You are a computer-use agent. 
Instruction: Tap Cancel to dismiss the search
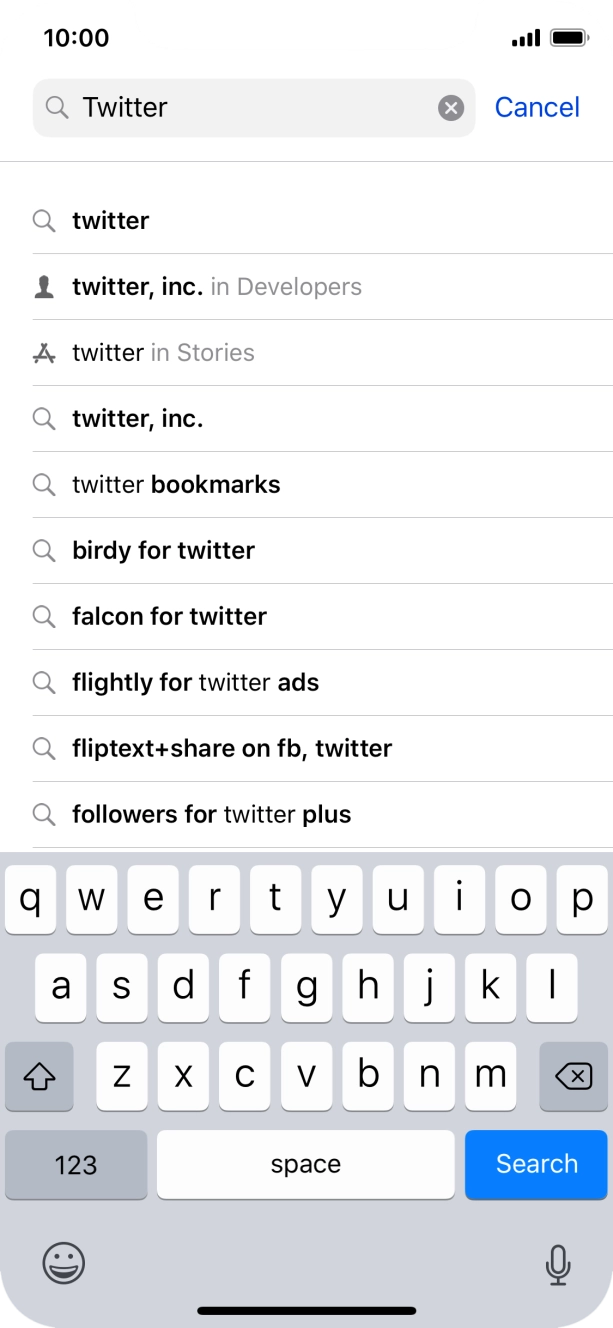[x=537, y=107]
